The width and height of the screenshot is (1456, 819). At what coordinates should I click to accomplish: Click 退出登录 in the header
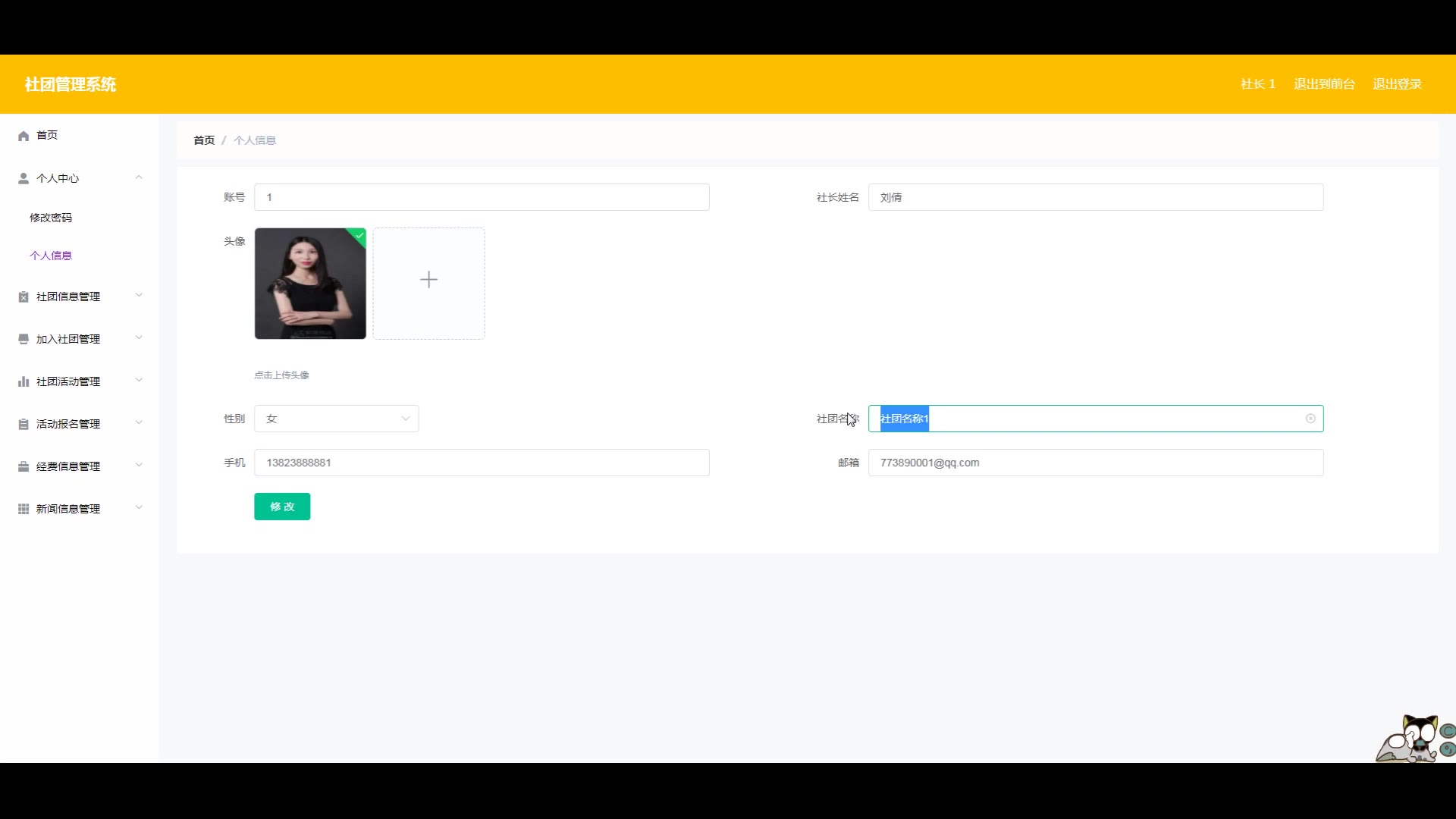click(x=1397, y=84)
